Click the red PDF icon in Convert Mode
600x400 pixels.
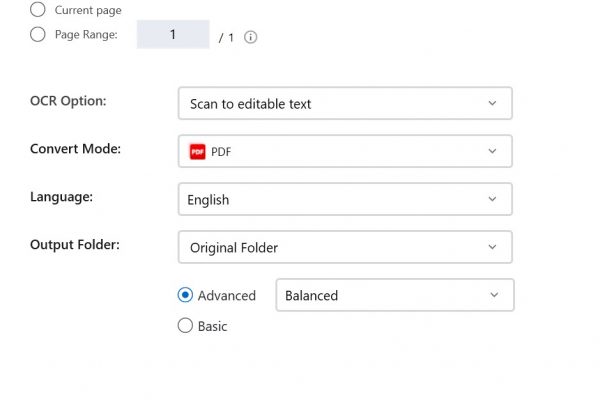(x=197, y=152)
